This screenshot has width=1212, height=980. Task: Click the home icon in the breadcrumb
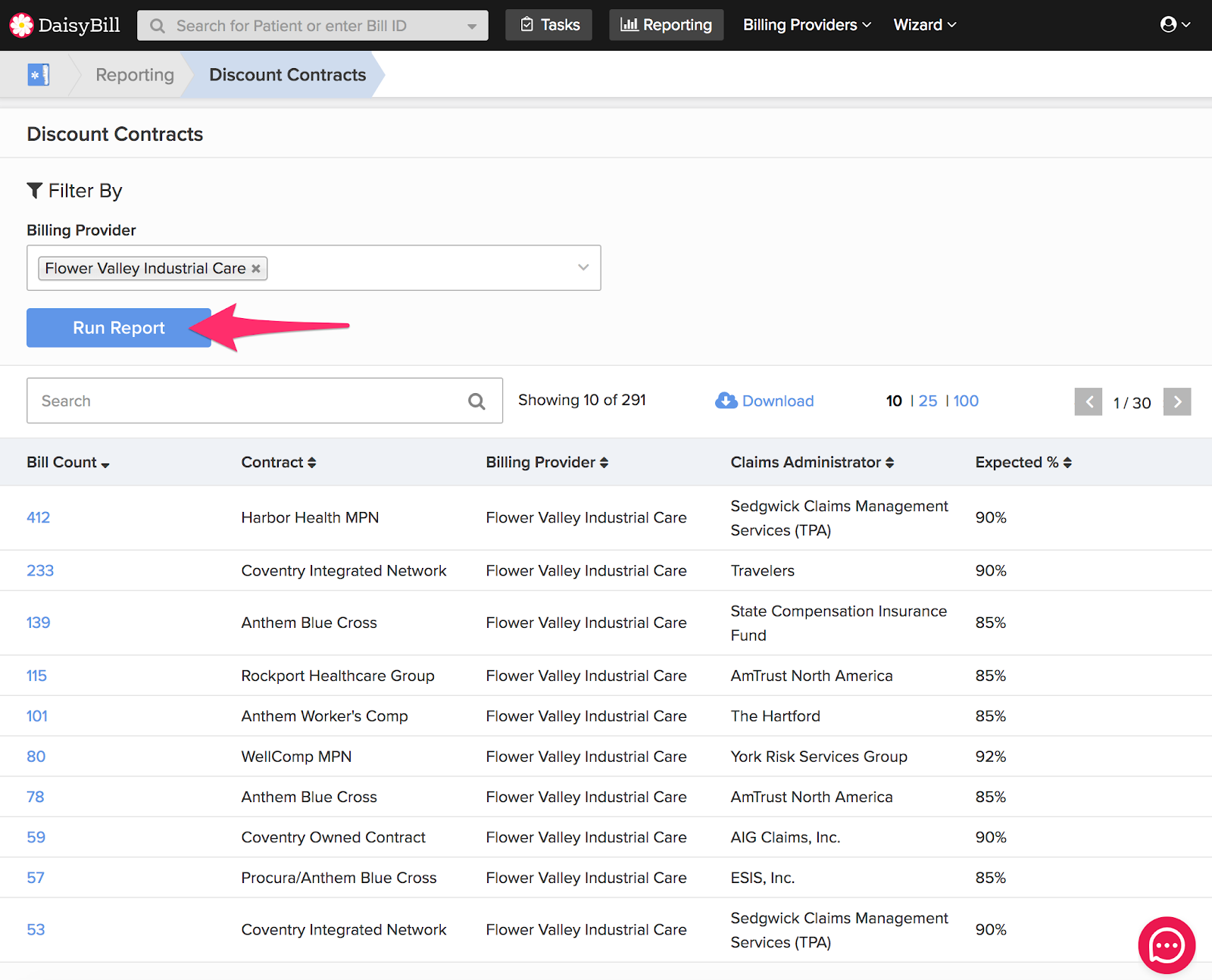[39, 75]
